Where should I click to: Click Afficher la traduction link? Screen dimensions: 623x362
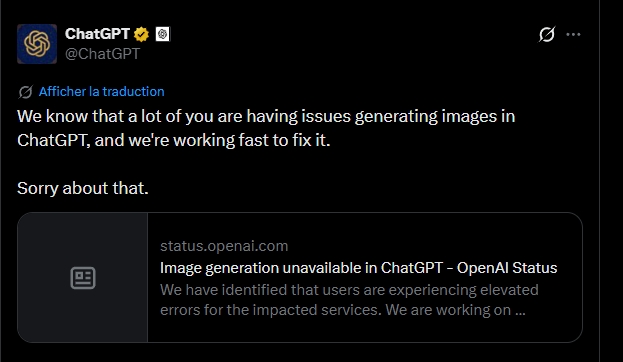(x=101, y=92)
